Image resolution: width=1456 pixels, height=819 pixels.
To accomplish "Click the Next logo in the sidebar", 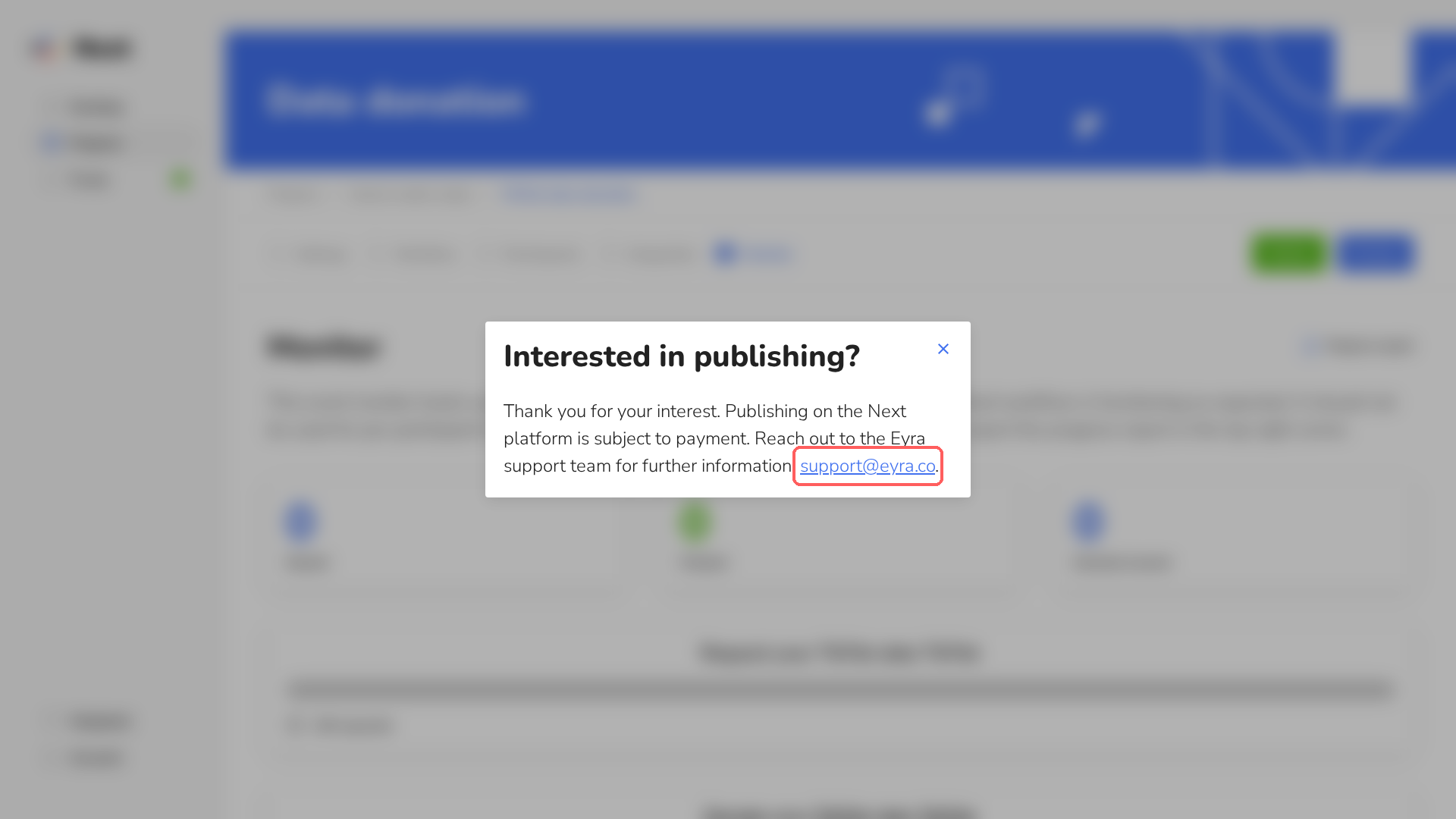I will click(x=82, y=49).
